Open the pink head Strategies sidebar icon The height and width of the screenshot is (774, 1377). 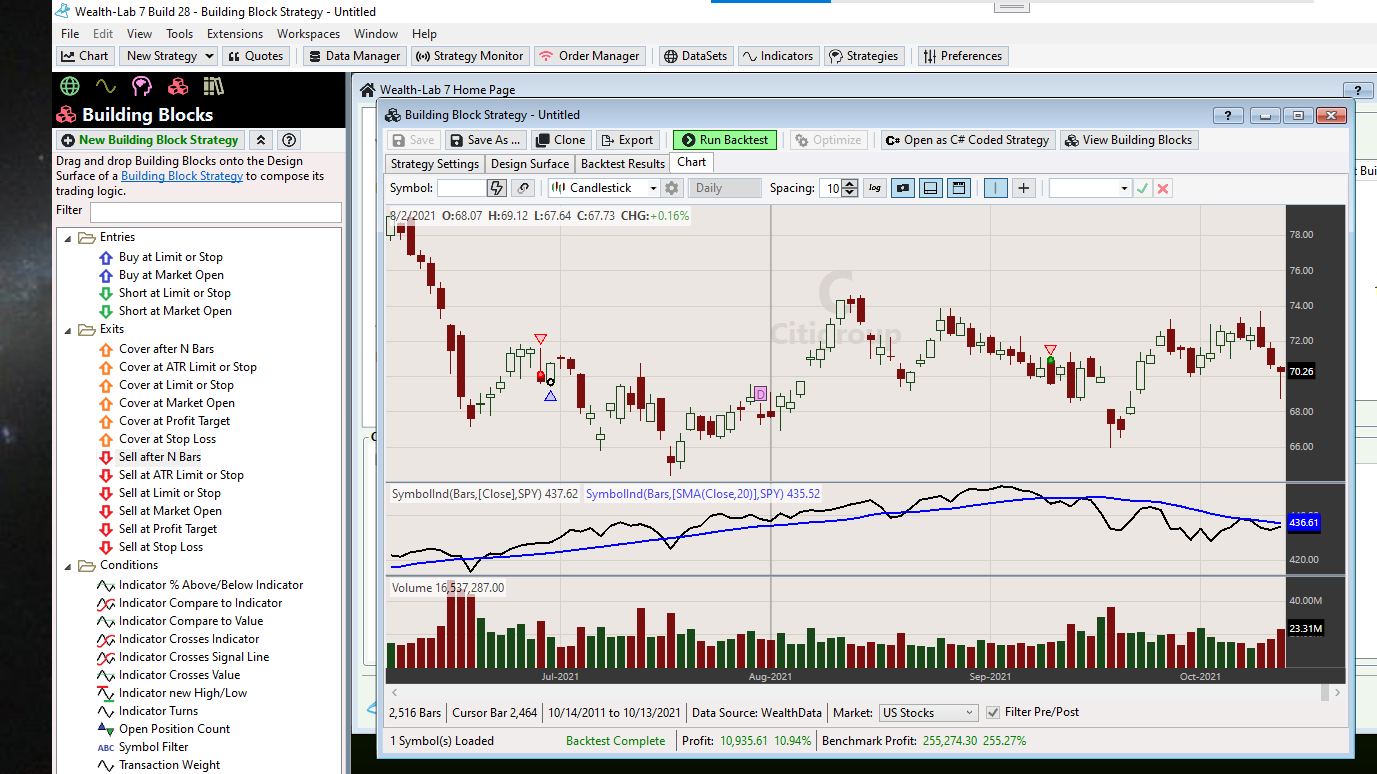141,86
